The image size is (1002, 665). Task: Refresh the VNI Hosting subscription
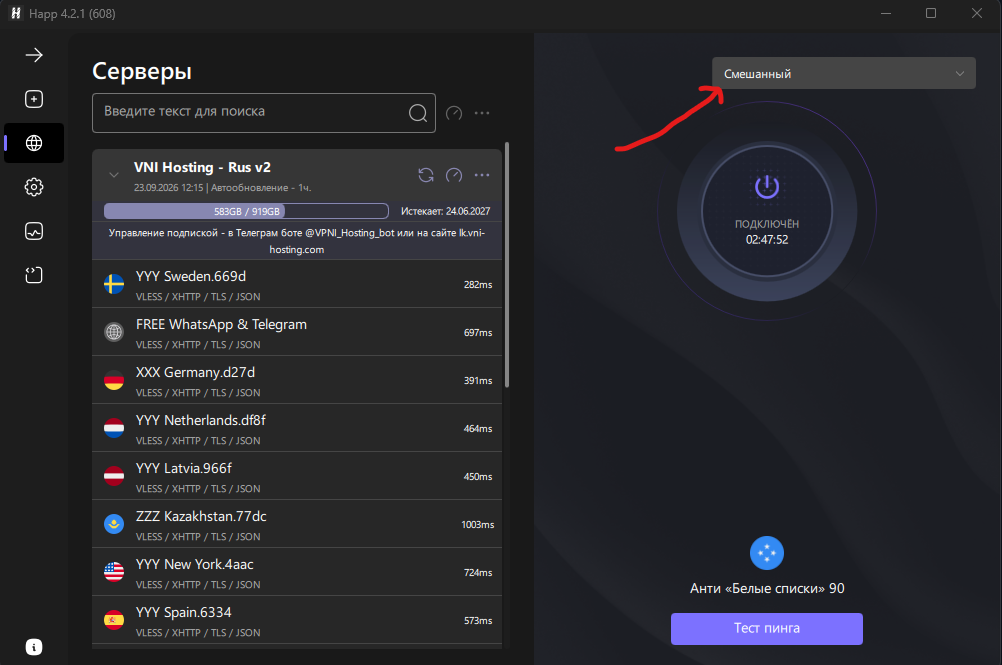tap(426, 175)
